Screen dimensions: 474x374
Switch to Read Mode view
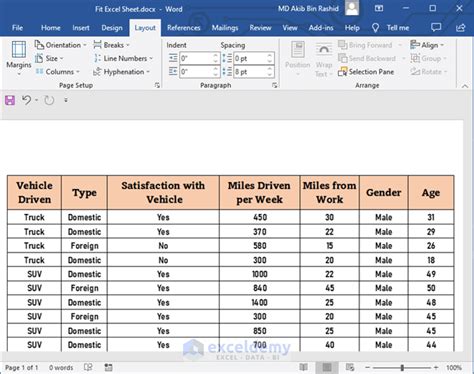(303, 367)
